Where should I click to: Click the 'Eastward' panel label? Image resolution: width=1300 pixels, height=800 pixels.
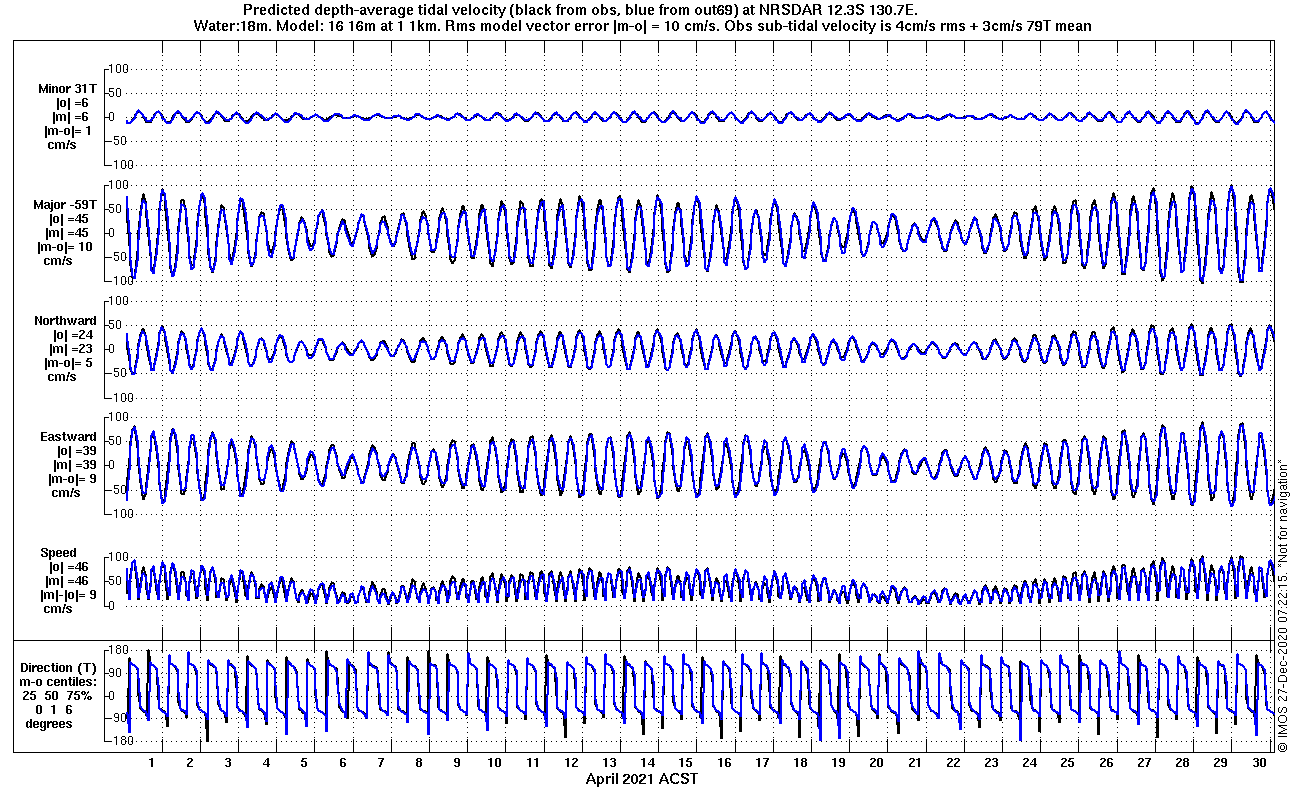(68, 437)
